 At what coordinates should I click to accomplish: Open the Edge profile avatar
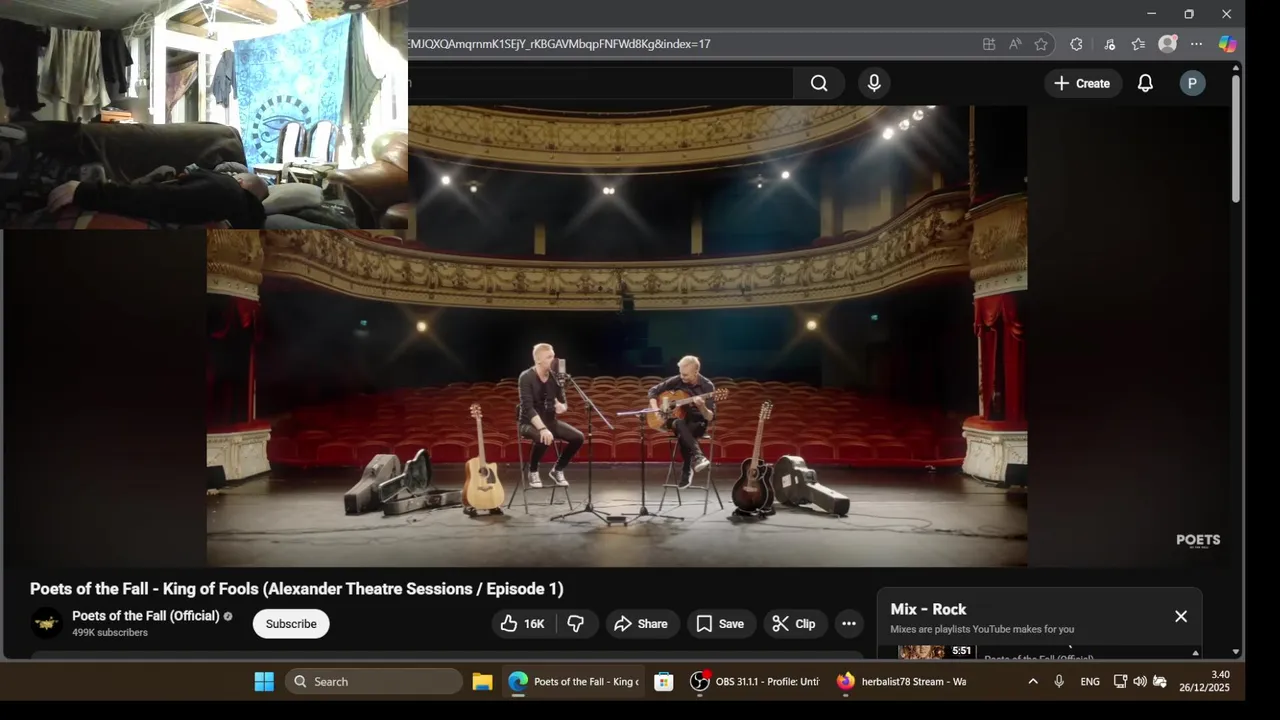click(x=1167, y=44)
